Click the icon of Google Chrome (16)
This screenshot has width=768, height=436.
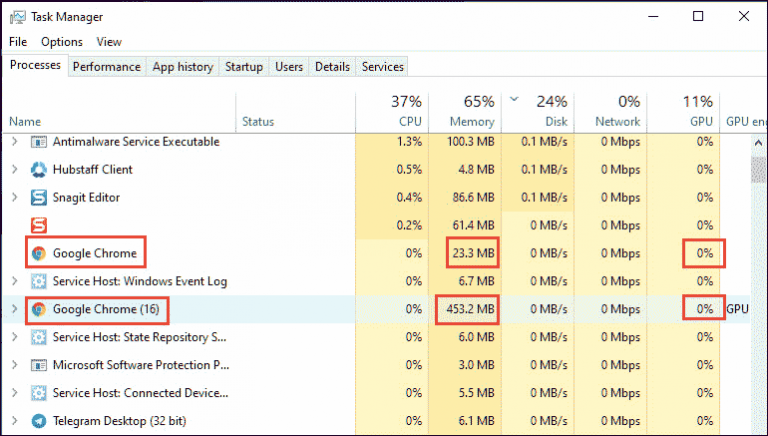39,309
